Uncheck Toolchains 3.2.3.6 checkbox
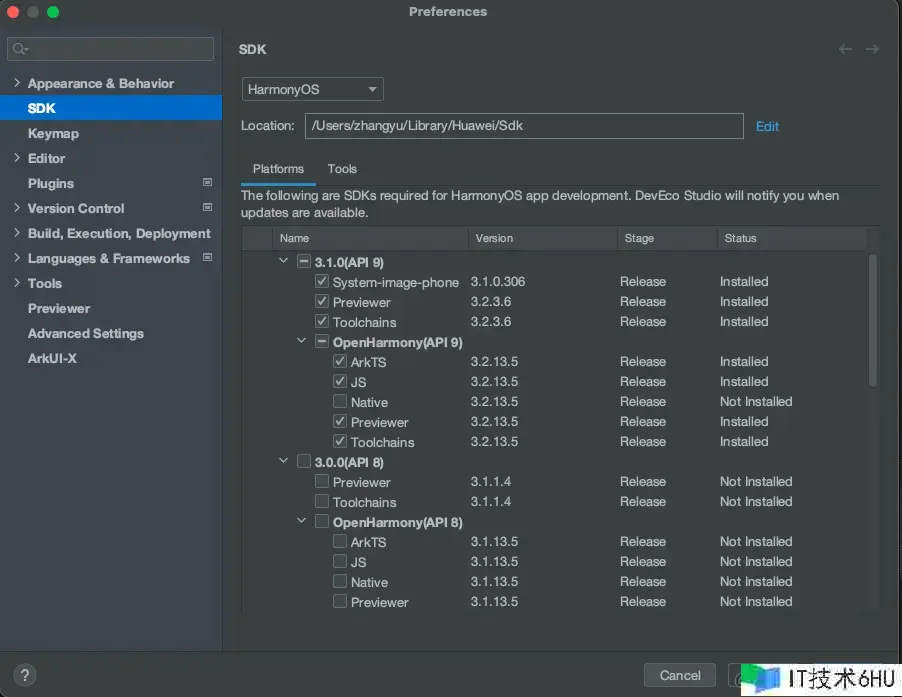Screen dimensions: 902x697 point(322,321)
